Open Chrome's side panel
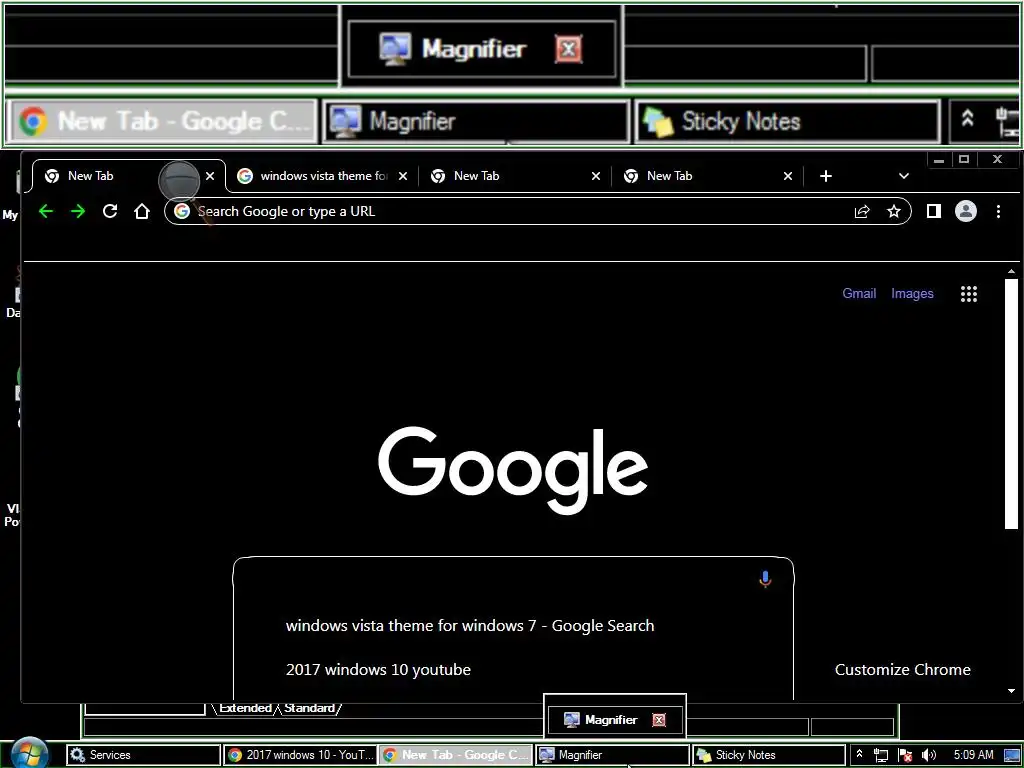 pyautogui.click(x=934, y=211)
